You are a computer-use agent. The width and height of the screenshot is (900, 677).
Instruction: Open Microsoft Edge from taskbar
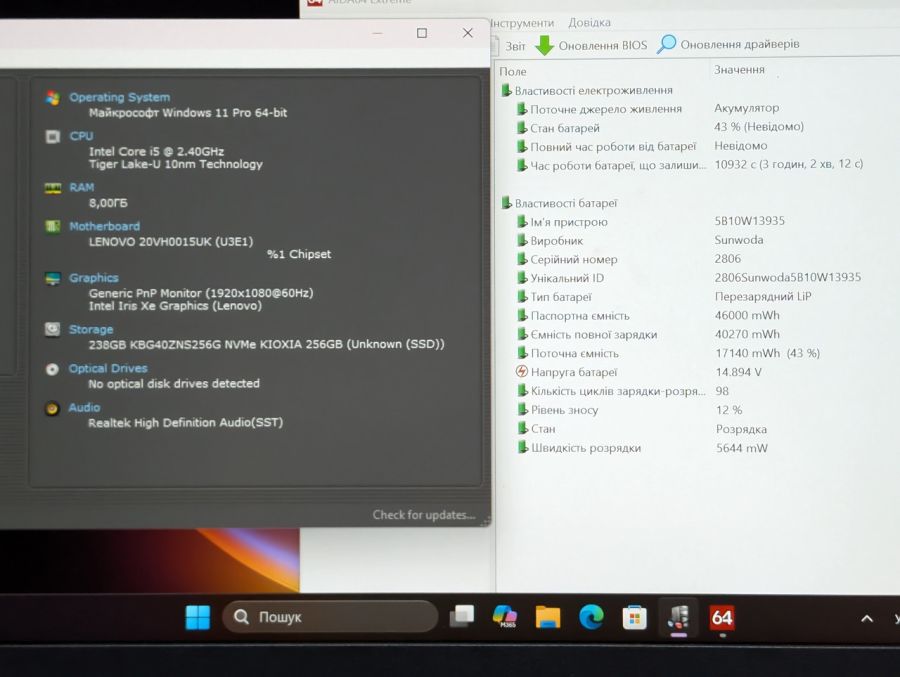pos(591,617)
